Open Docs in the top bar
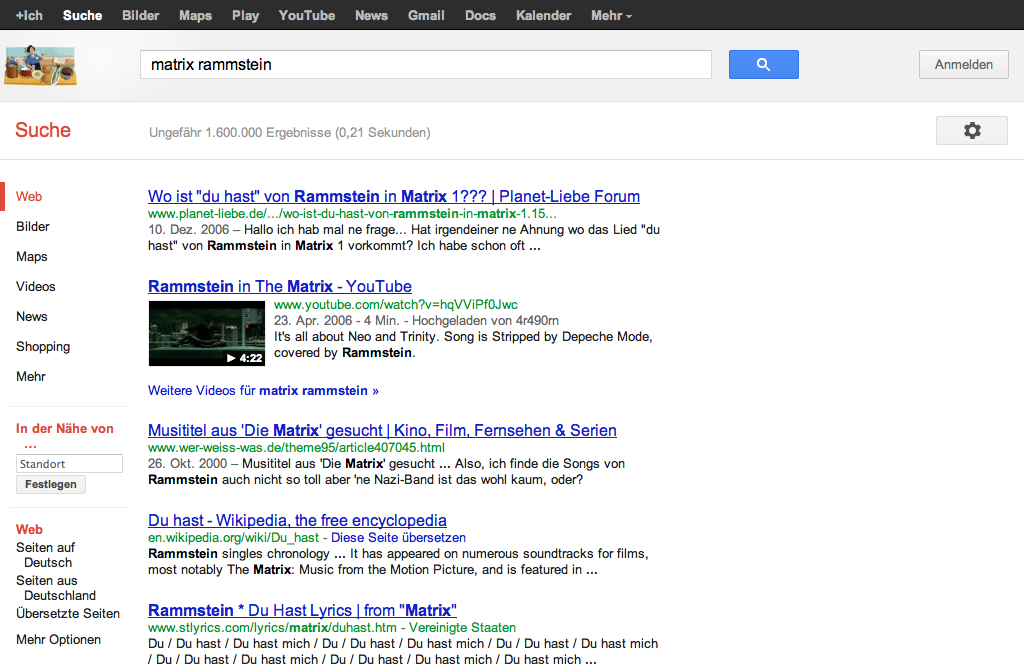This screenshot has width=1024, height=669. (480, 15)
